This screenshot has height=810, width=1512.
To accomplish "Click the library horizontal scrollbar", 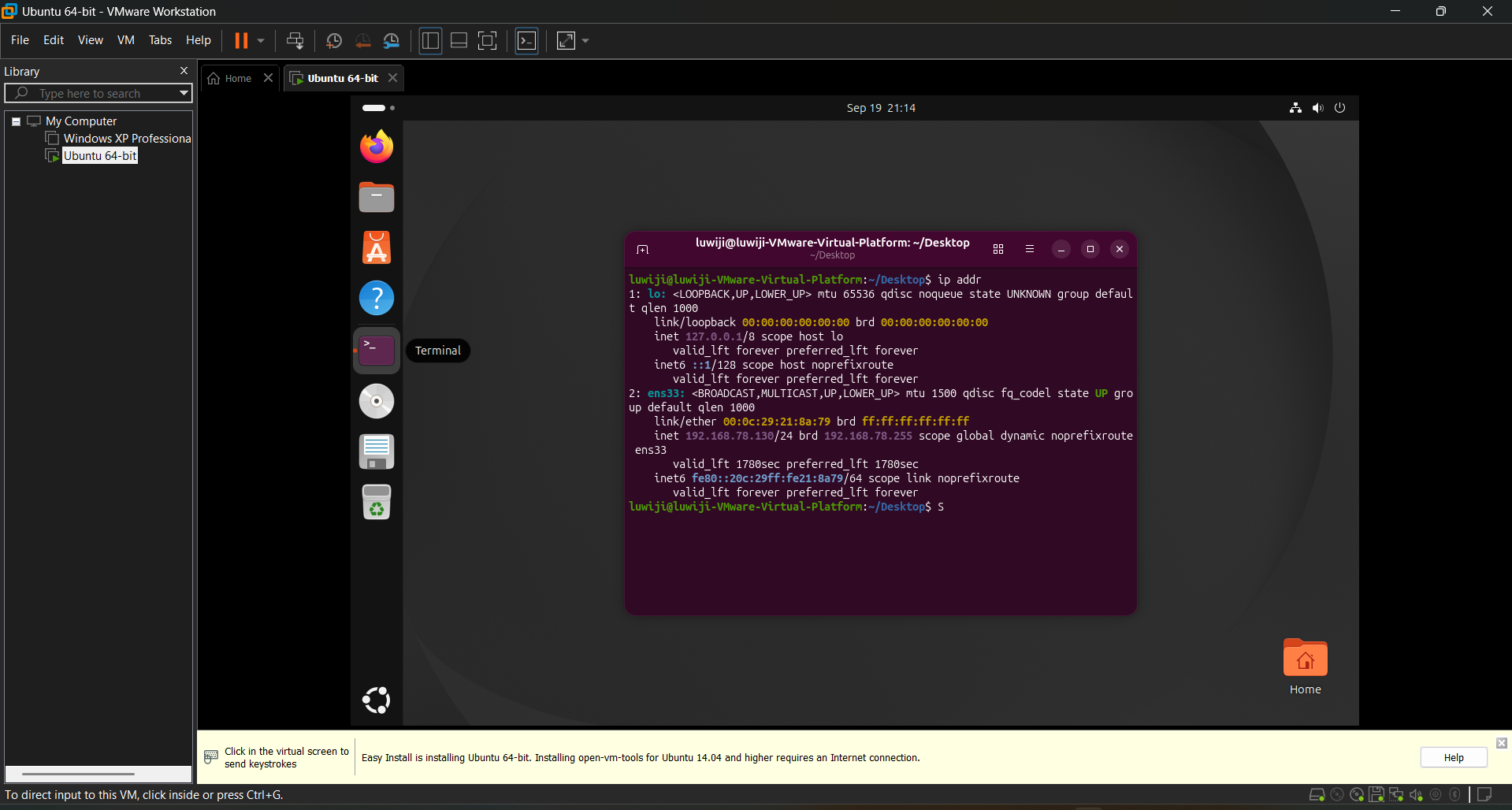I will point(79,774).
